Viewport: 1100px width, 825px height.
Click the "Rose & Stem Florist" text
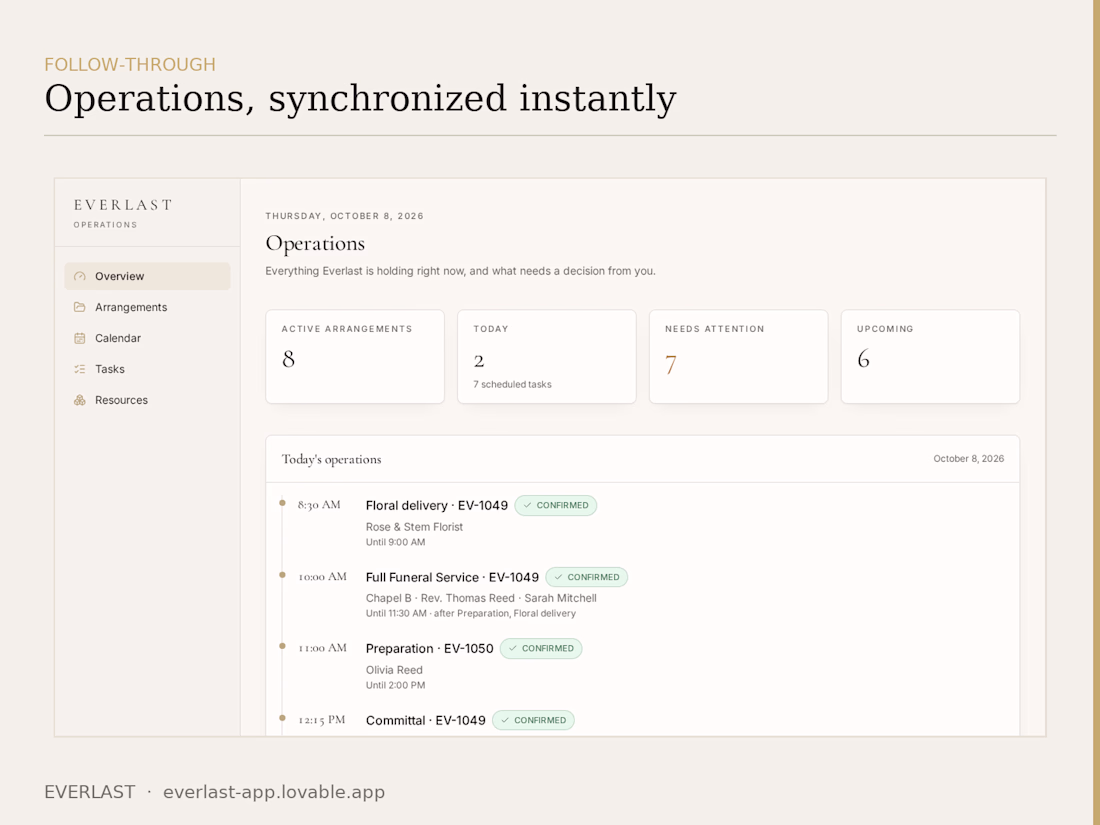(415, 527)
